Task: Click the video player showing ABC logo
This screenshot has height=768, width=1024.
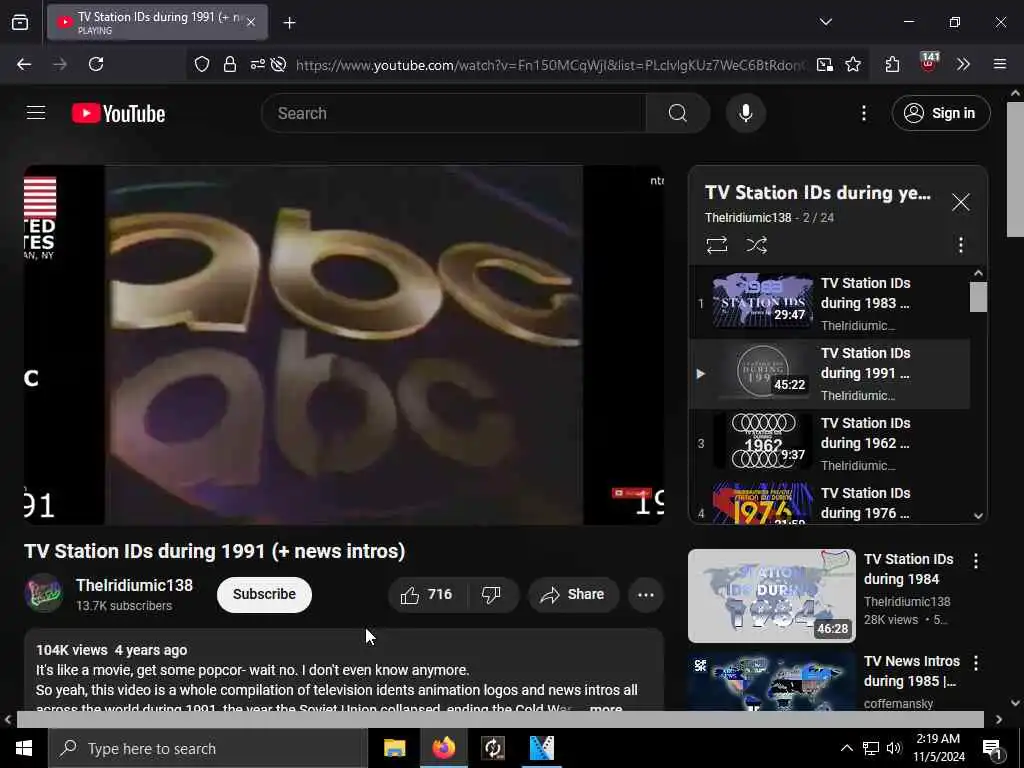Action: (344, 345)
